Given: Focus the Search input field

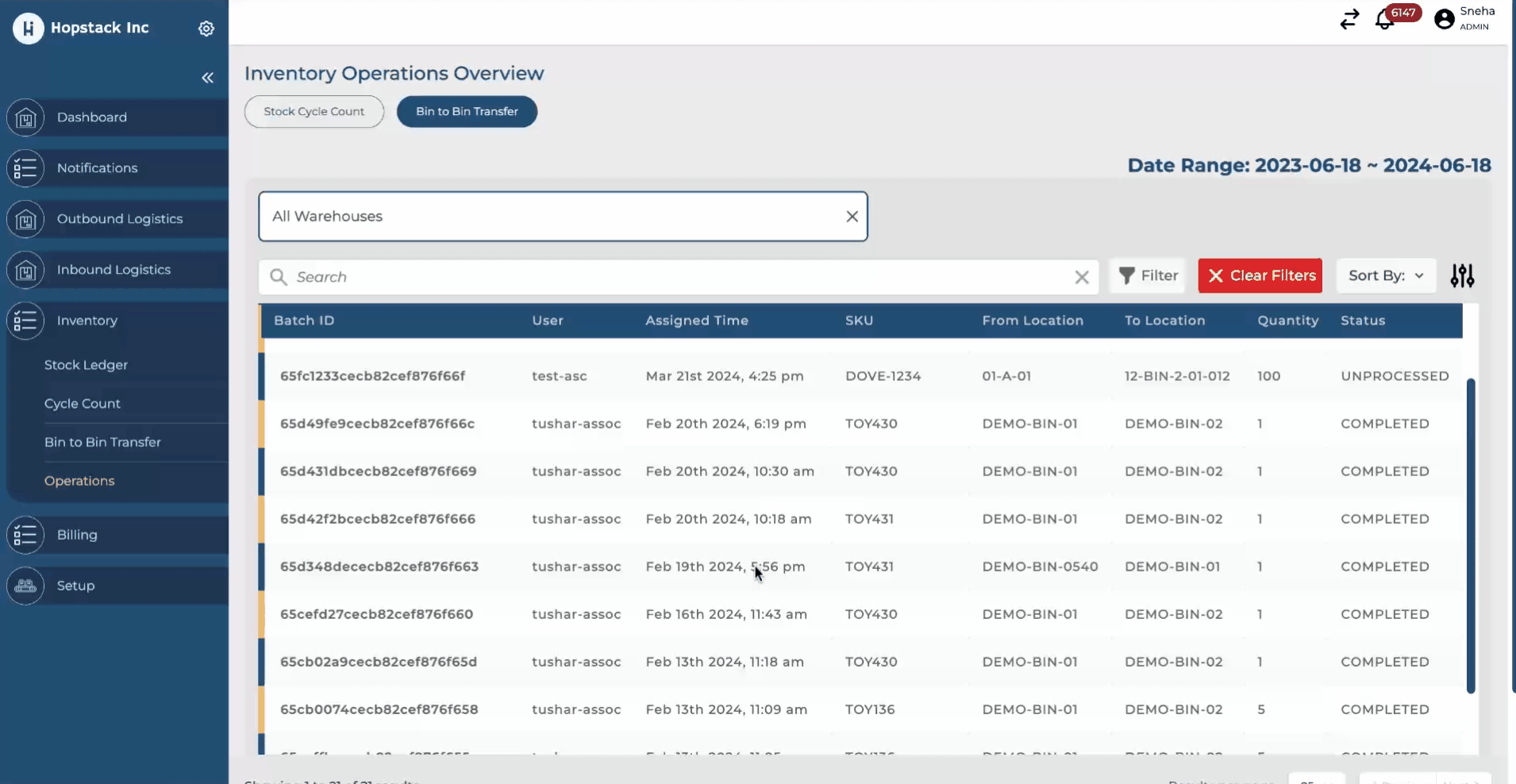Looking at the screenshot, I should (675, 277).
